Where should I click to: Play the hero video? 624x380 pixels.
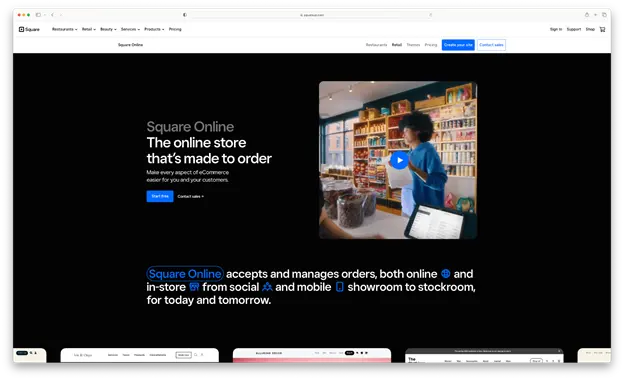click(x=400, y=160)
